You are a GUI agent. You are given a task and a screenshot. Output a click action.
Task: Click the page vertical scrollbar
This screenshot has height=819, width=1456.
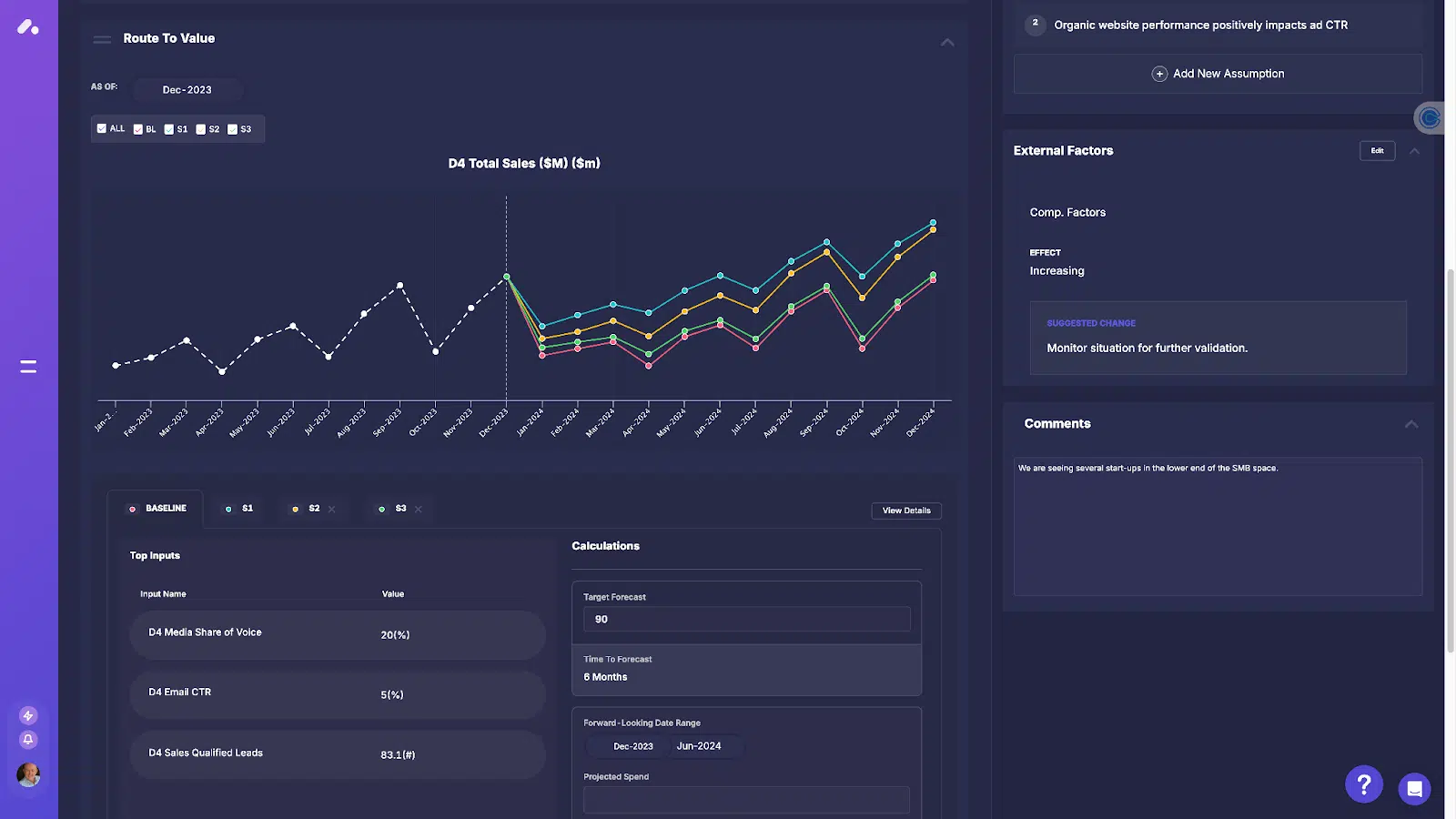[x=1451, y=460]
